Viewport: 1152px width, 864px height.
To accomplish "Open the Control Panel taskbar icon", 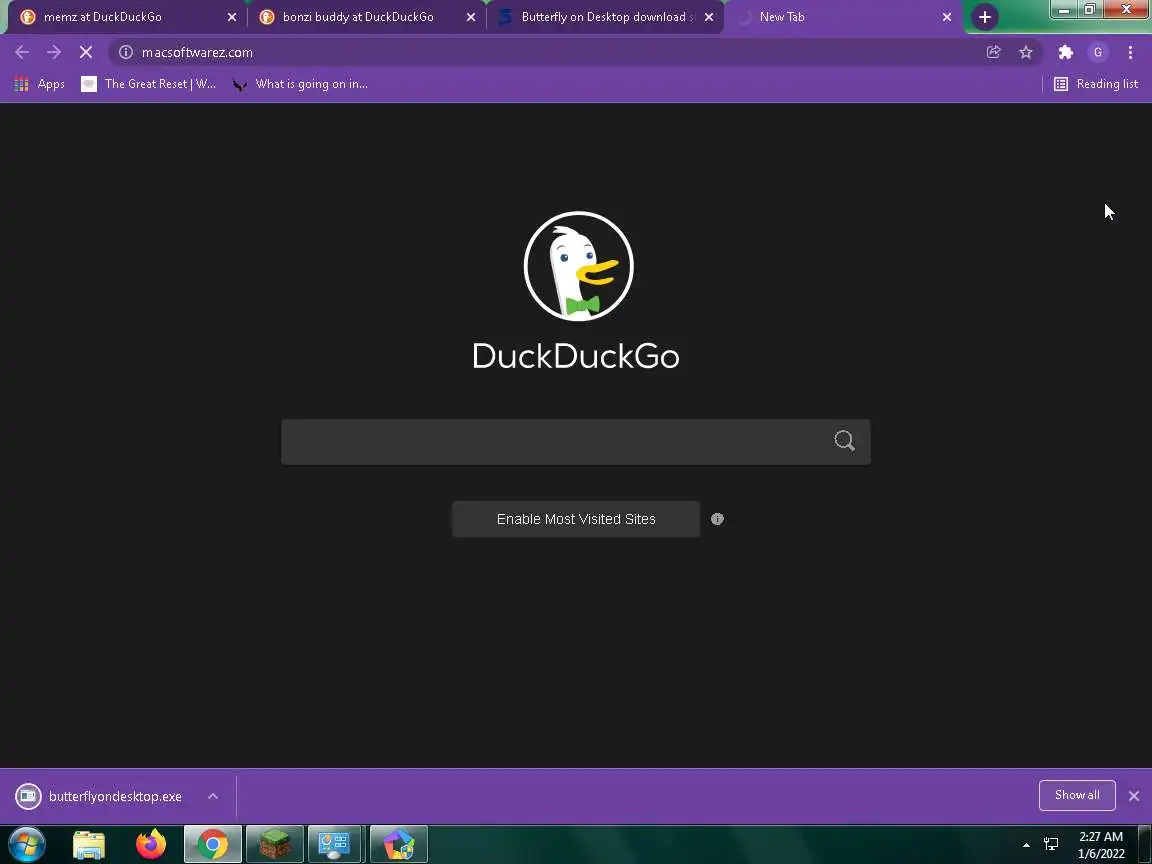I will pos(334,844).
